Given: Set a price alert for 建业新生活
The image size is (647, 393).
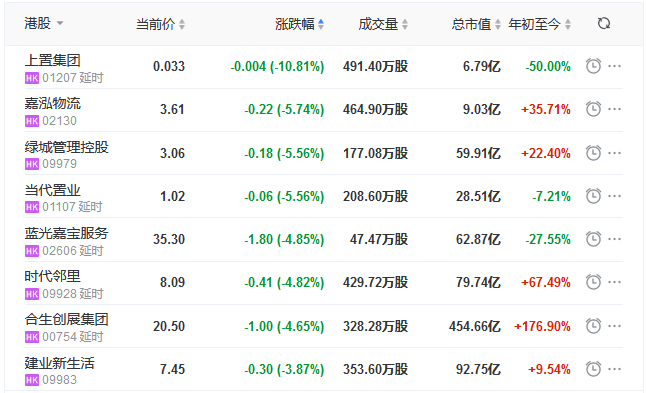Looking at the screenshot, I should click(593, 369).
